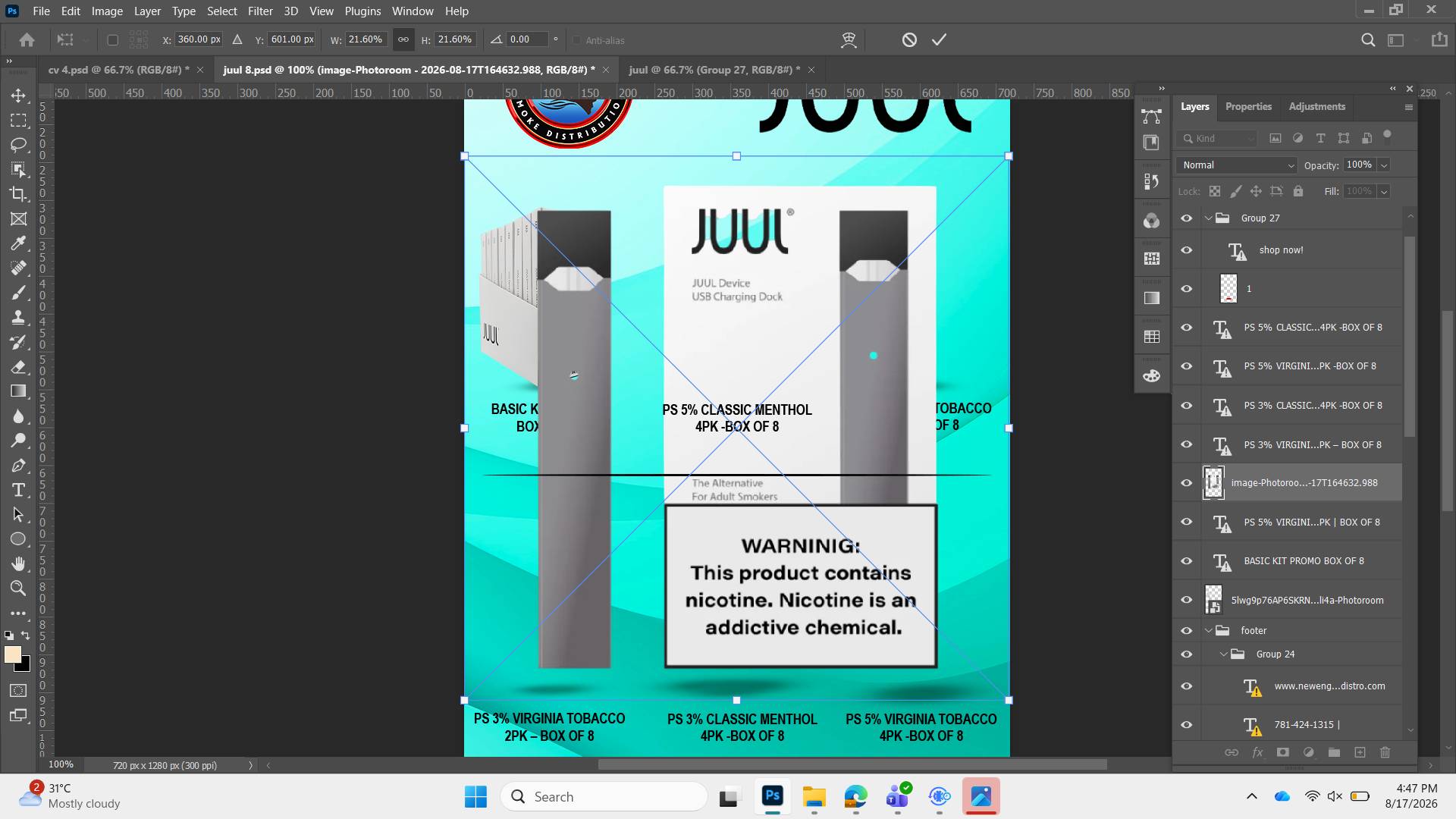
Task: Switch to the Adjustments tab
Action: click(1316, 106)
